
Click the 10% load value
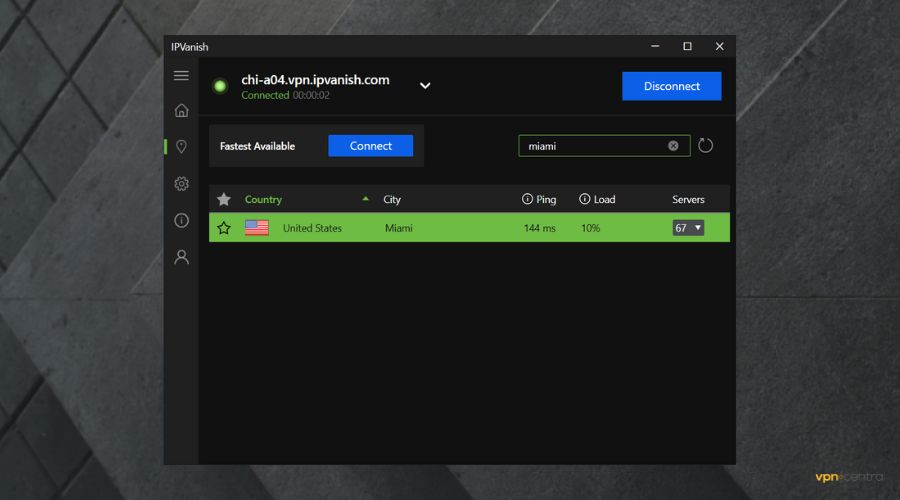(591, 228)
